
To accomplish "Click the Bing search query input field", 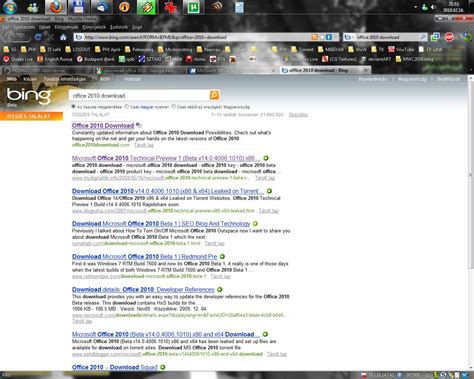I will click(139, 95).
